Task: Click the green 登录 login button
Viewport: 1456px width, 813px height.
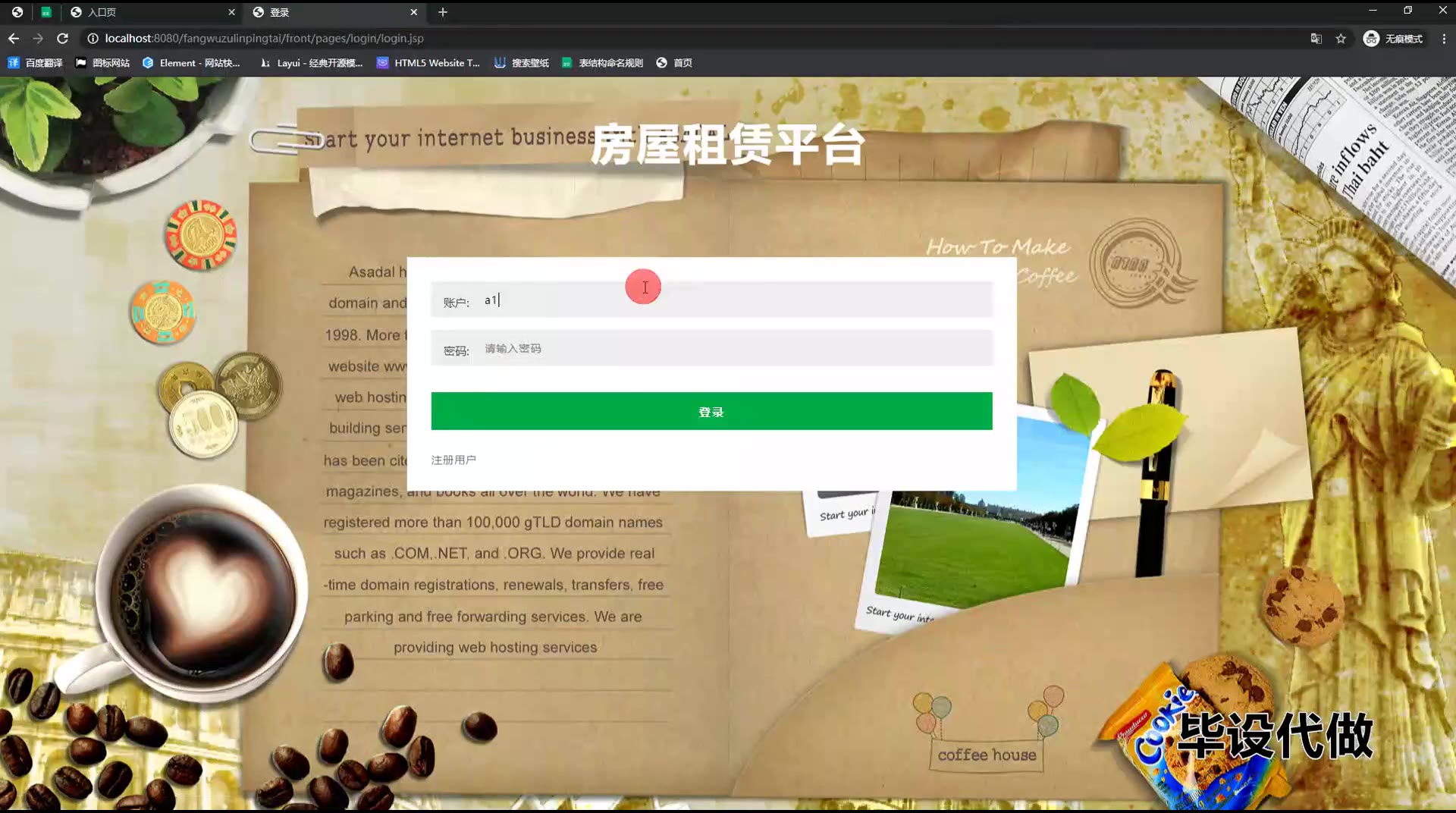Action: click(x=711, y=411)
